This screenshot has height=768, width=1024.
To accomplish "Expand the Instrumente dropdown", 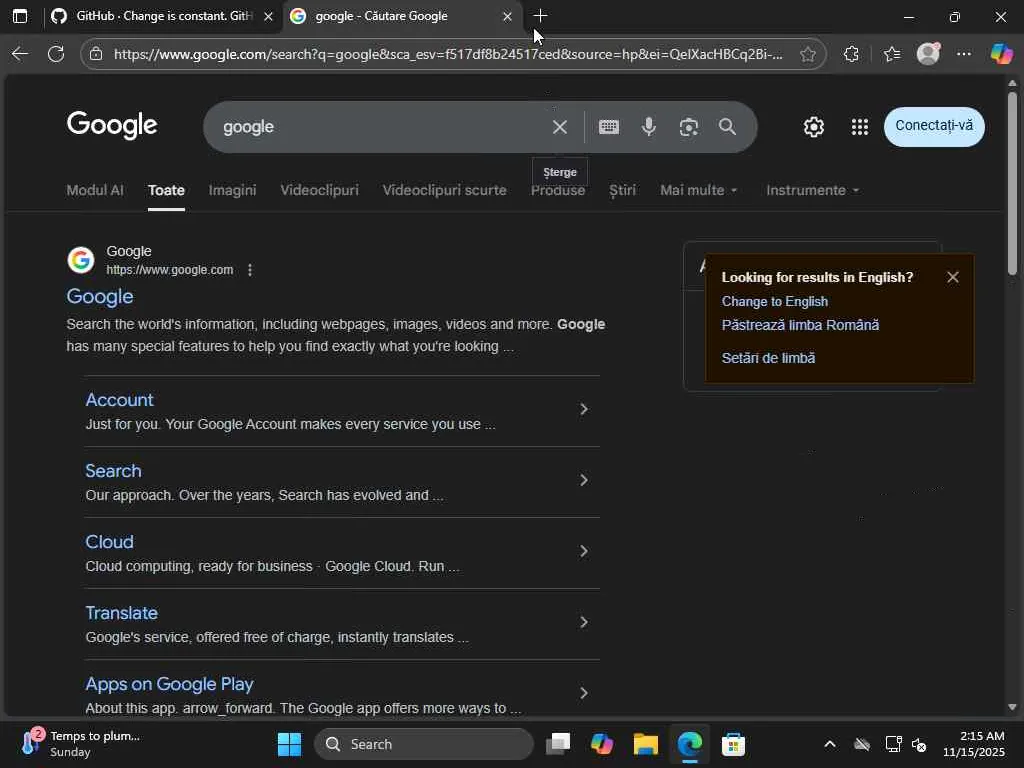I will (812, 190).
